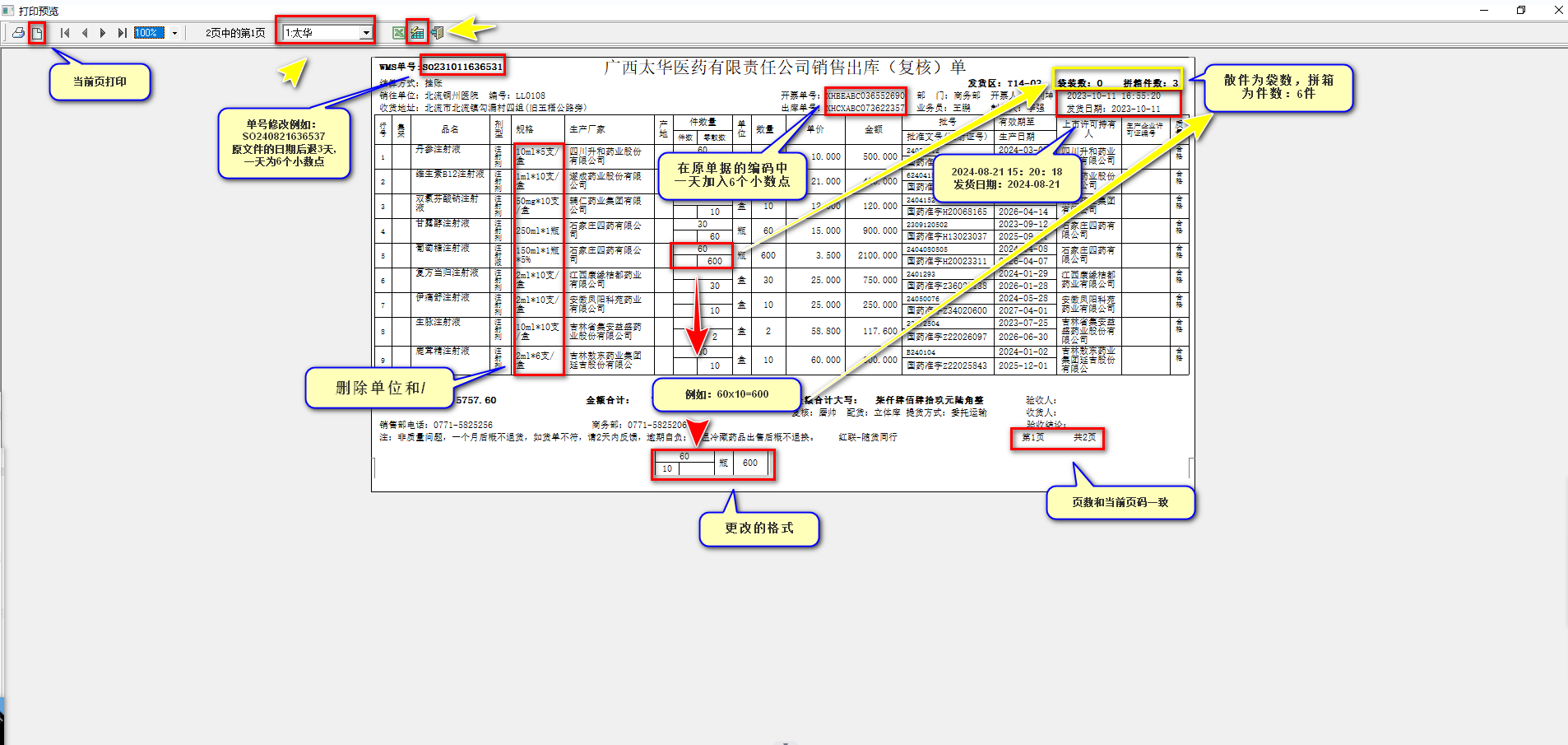The height and width of the screenshot is (745, 1568).
Task: Go to the first page of preview
Action: coord(65,33)
